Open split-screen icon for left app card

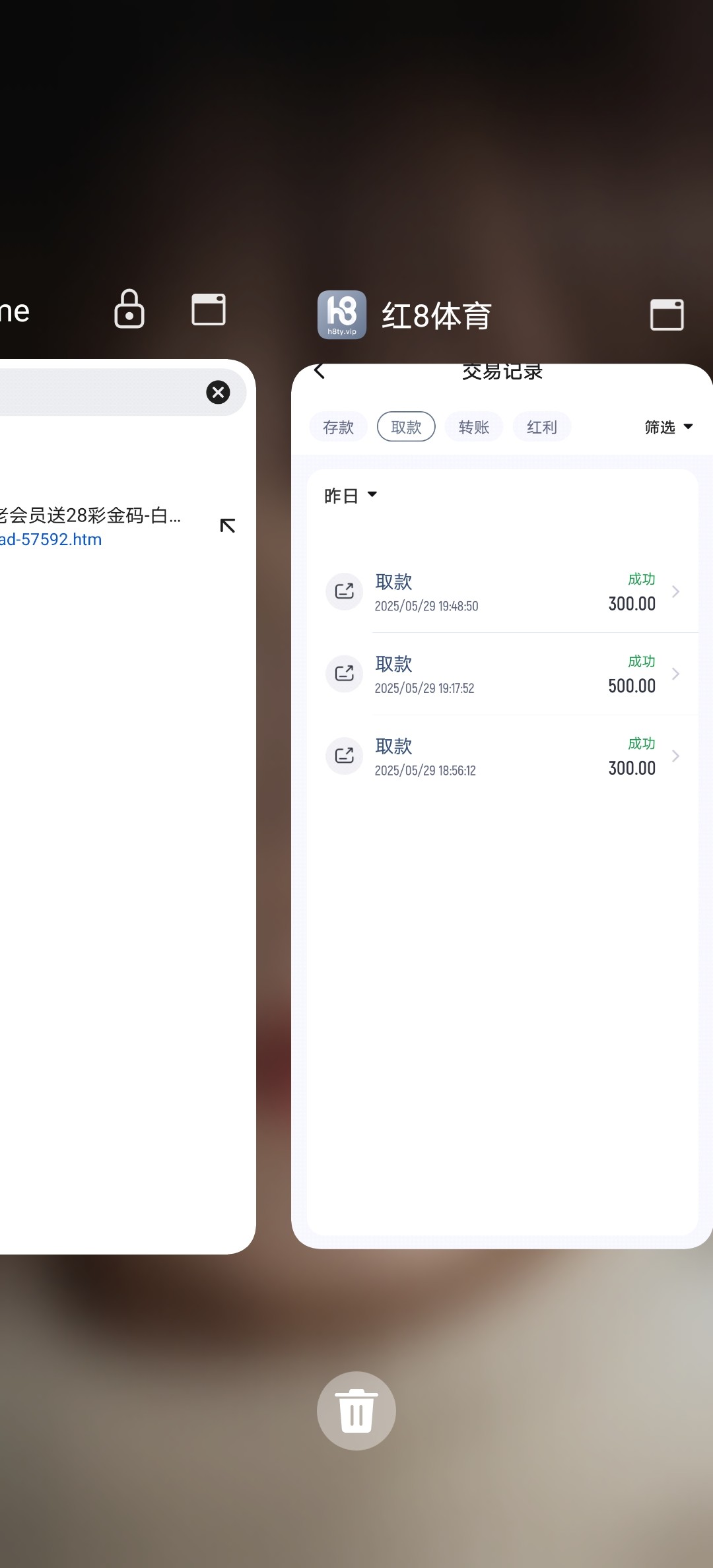tap(209, 310)
